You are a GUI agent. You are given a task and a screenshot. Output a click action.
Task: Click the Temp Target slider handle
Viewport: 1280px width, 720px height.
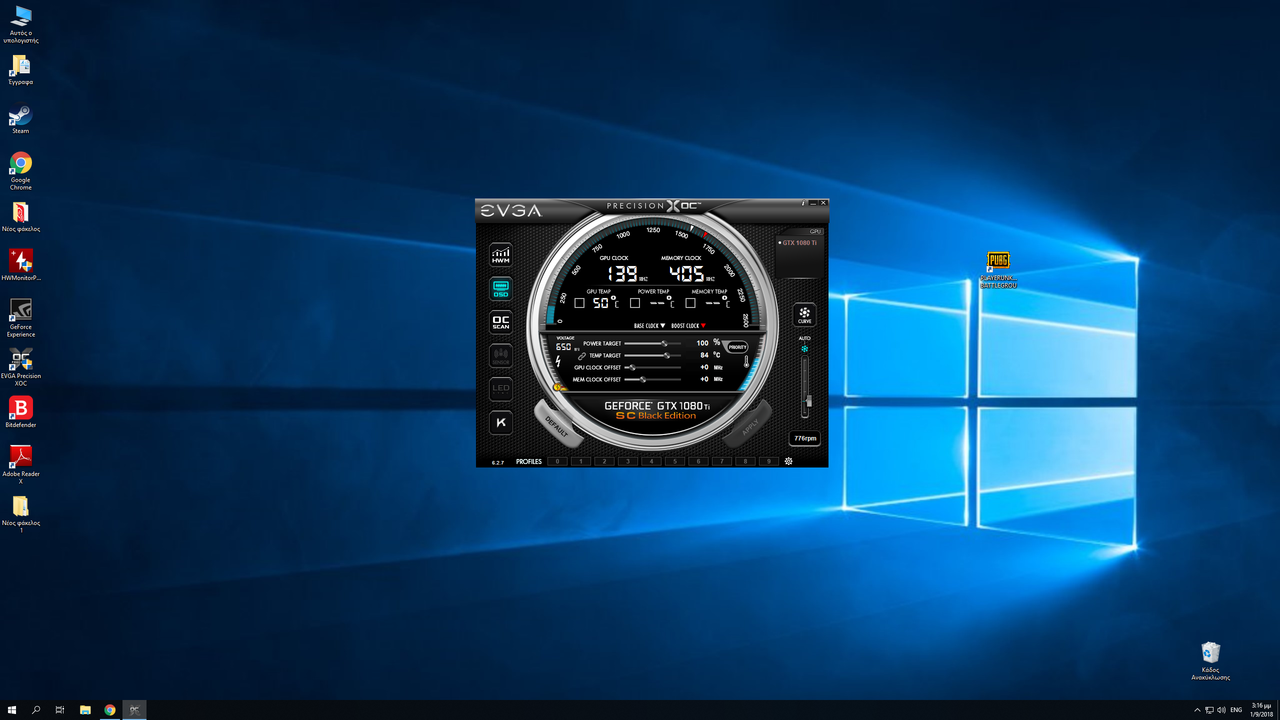pyautogui.click(x=666, y=355)
